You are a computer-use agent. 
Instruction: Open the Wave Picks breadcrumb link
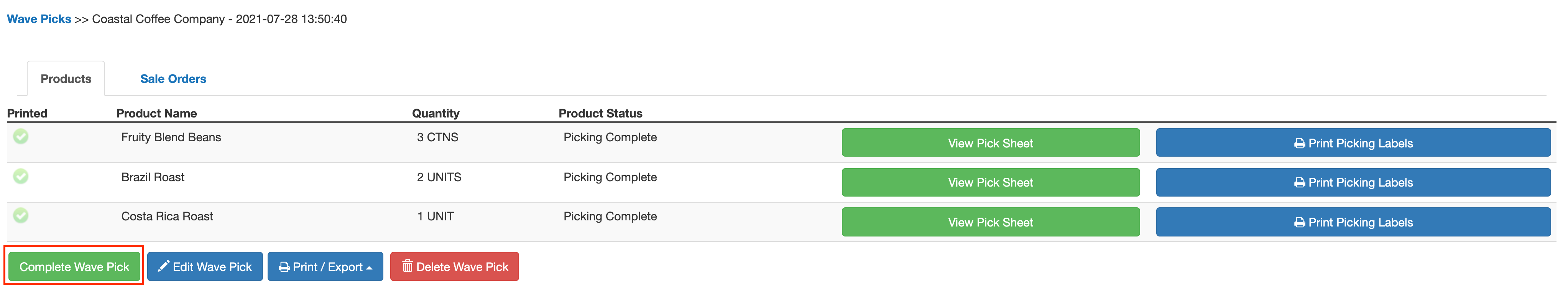(x=39, y=19)
